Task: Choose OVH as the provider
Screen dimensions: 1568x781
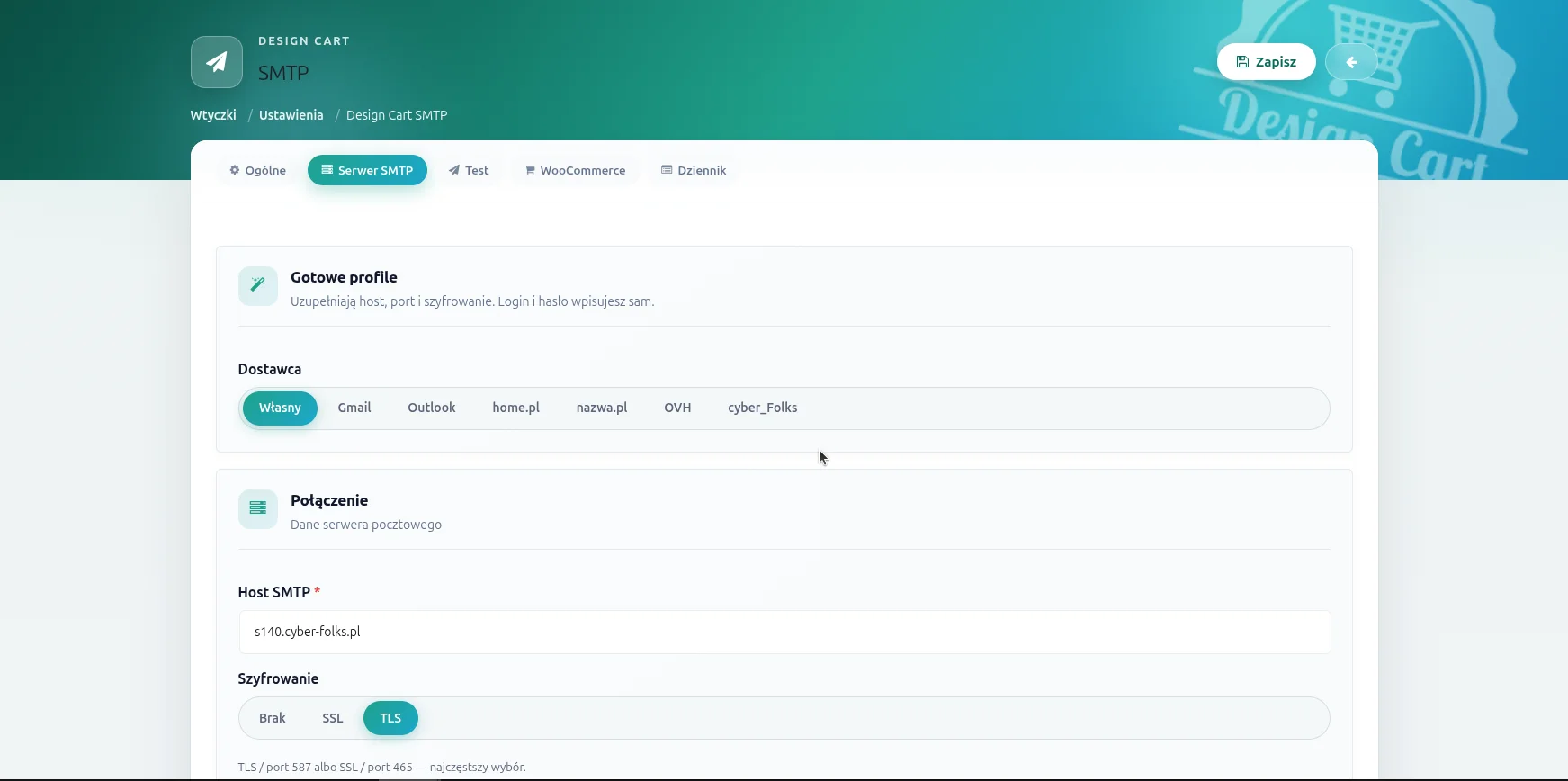Action: [x=677, y=408]
